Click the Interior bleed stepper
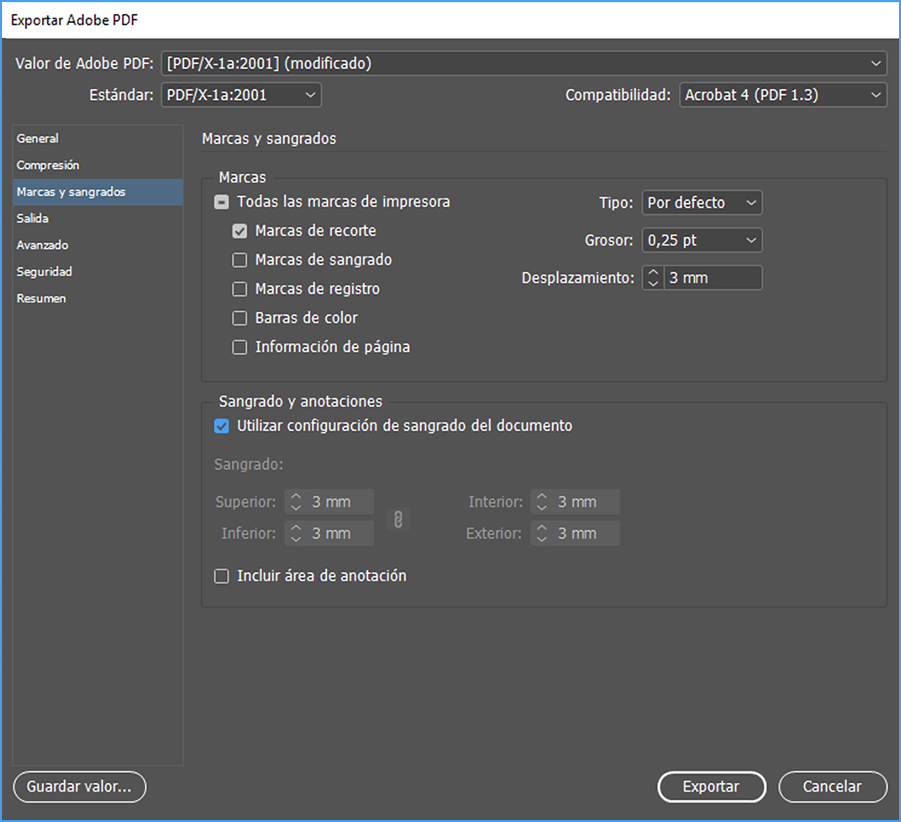Screen dimensions: 901x822 (542, 502)
